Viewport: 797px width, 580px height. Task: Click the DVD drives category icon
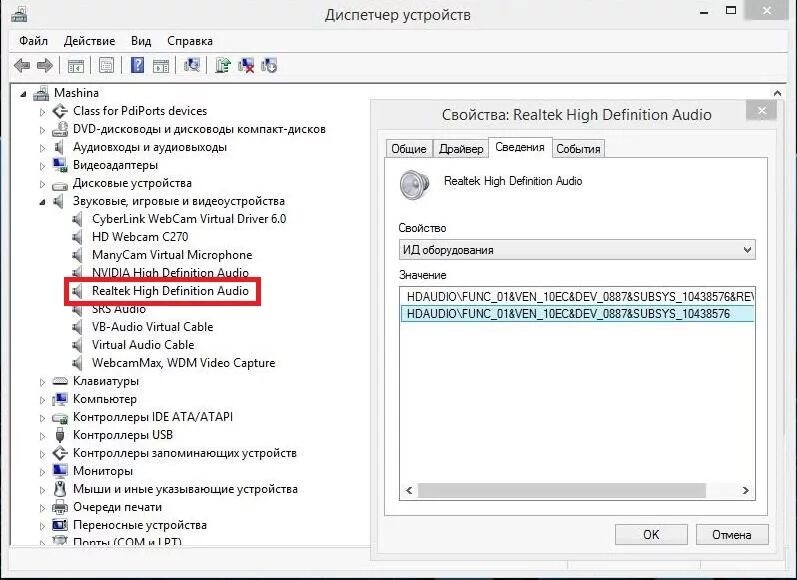(x=60, y=129)
